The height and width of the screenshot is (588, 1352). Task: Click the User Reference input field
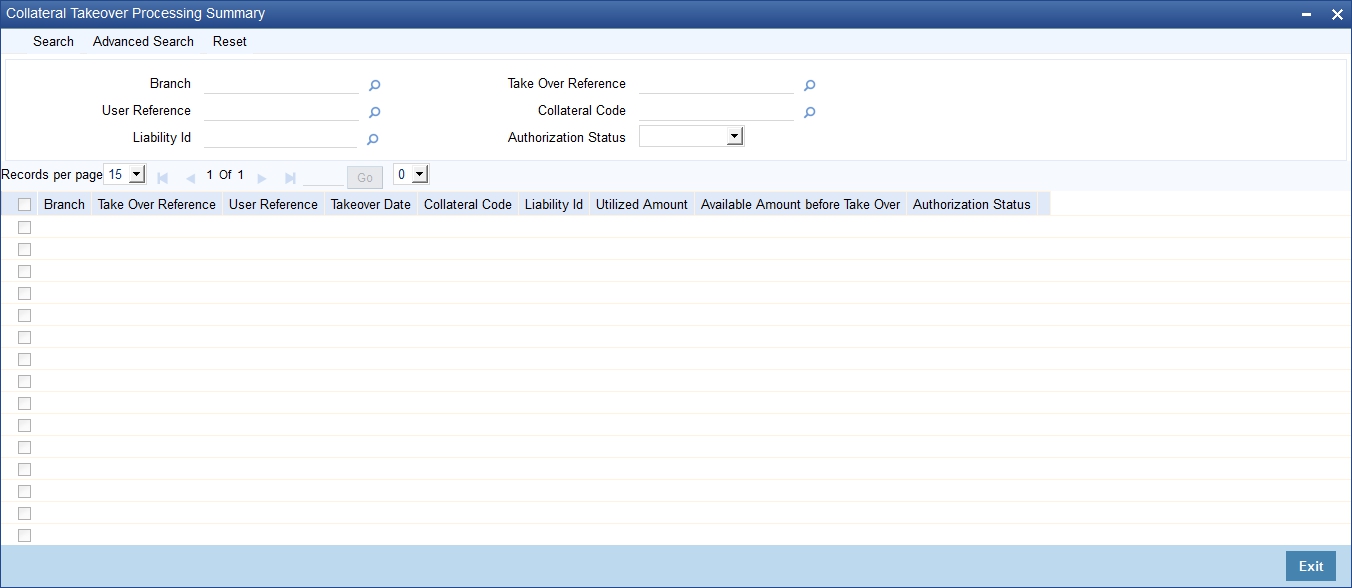coord(281,111)
